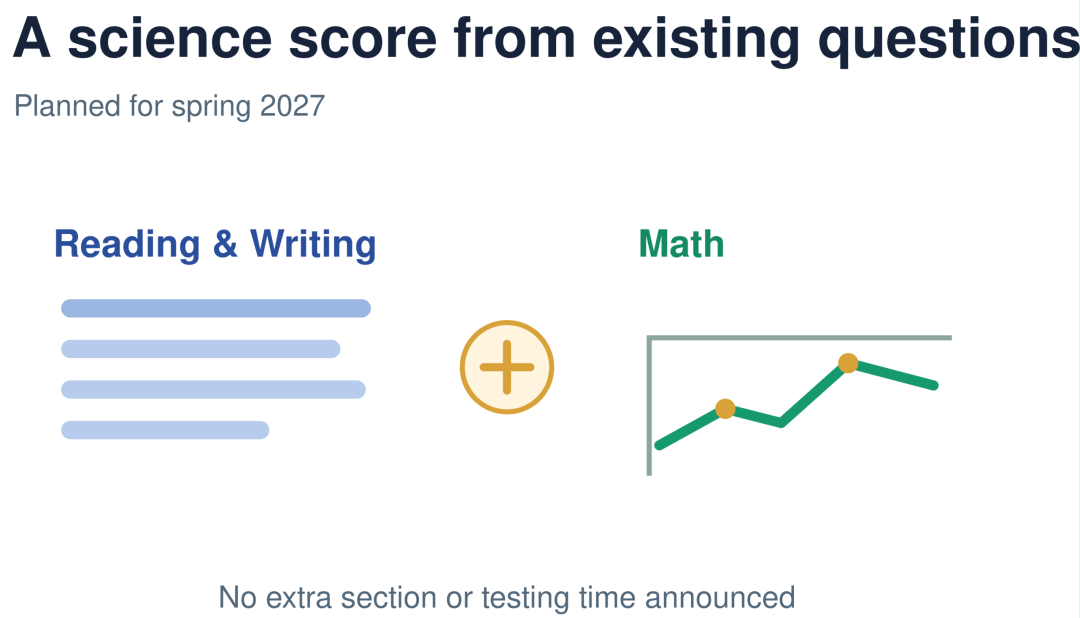Click the 'No extra section' footer caption
Viewport: 1080px width, 618px height.
pos(507,597)
